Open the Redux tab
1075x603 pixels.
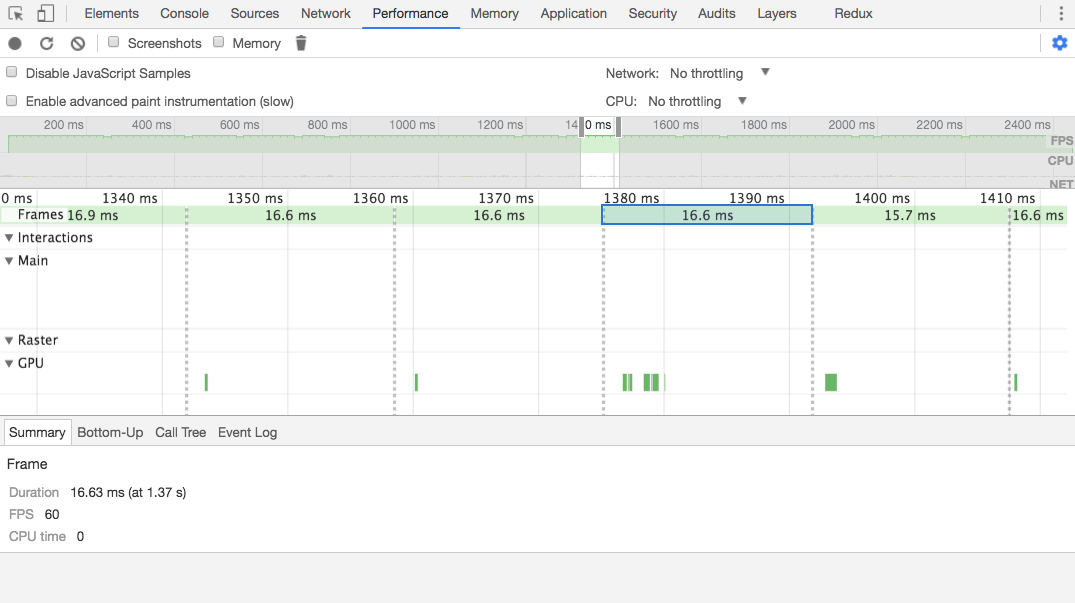coord(853,13)
